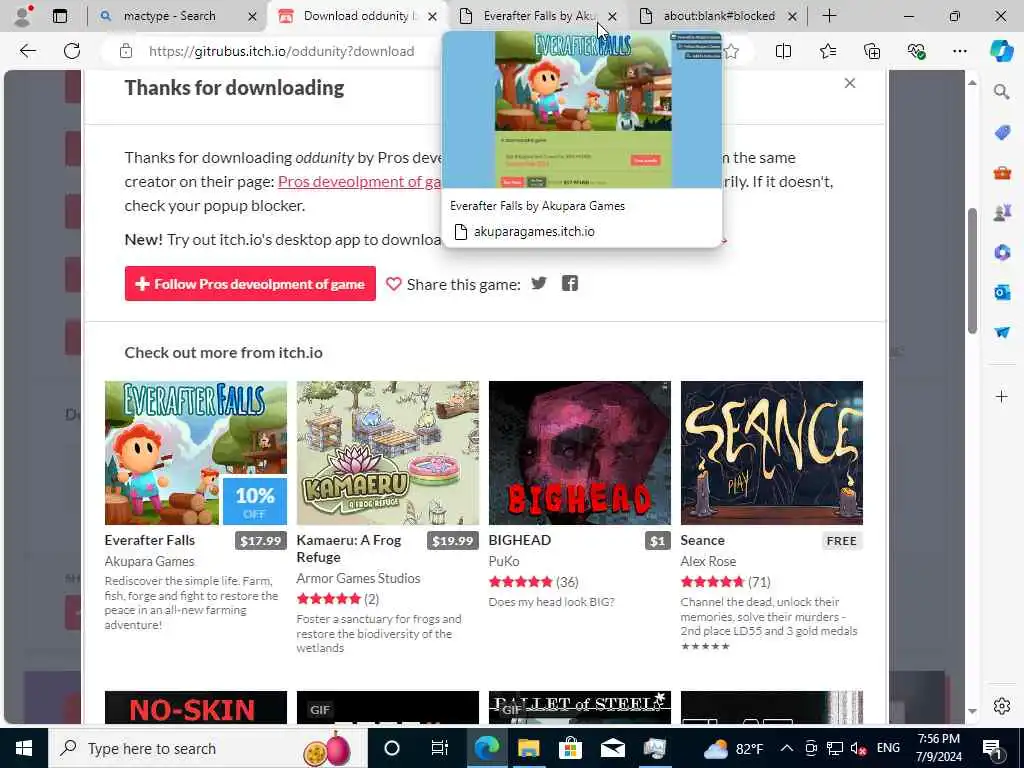Open sidebar Search icon
Image resolution: width=1024 pixels, height=768 pixels.
tap(1001, 92)
